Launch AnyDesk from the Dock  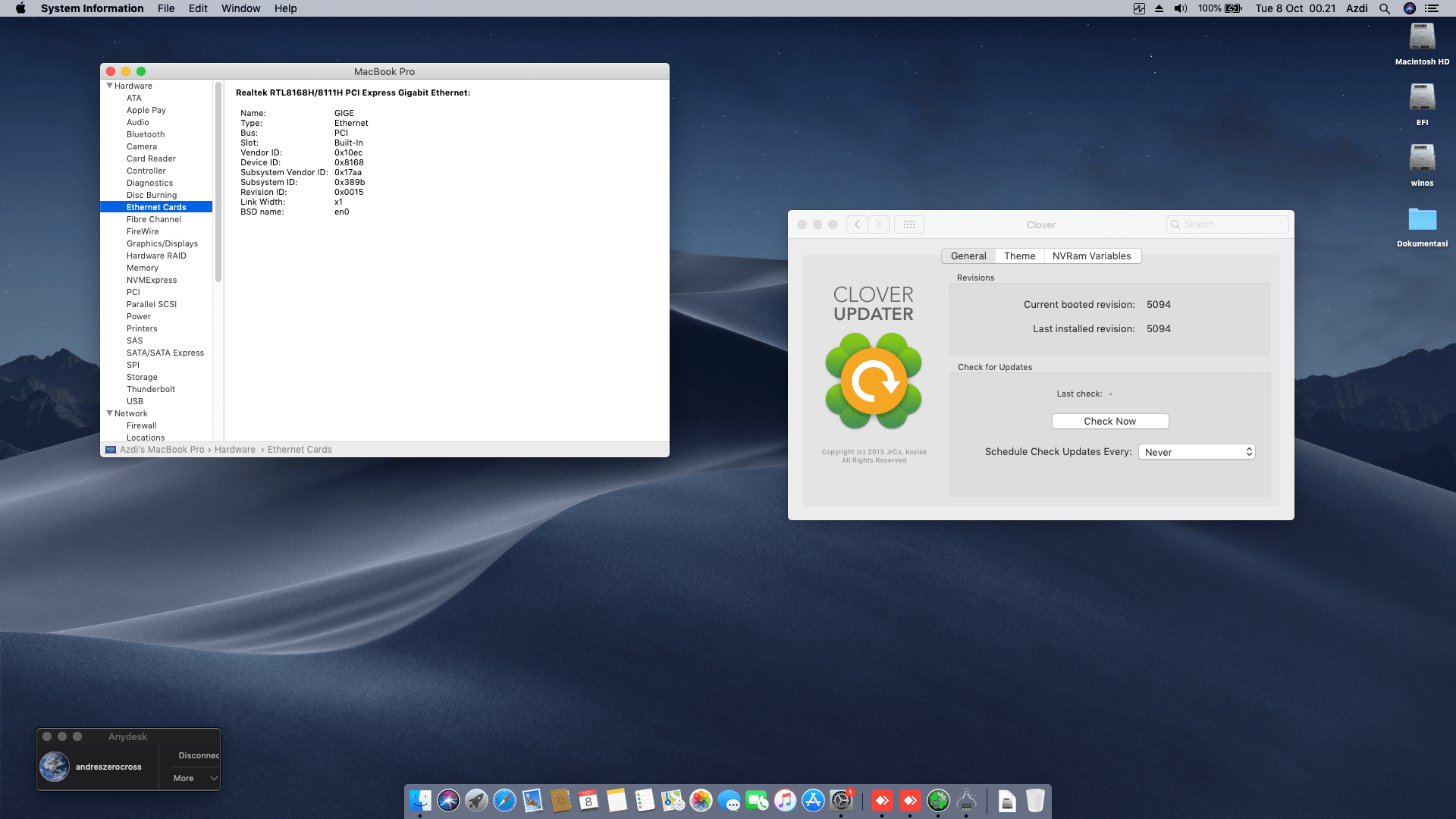pyautogui.click(x=882, y=802)
